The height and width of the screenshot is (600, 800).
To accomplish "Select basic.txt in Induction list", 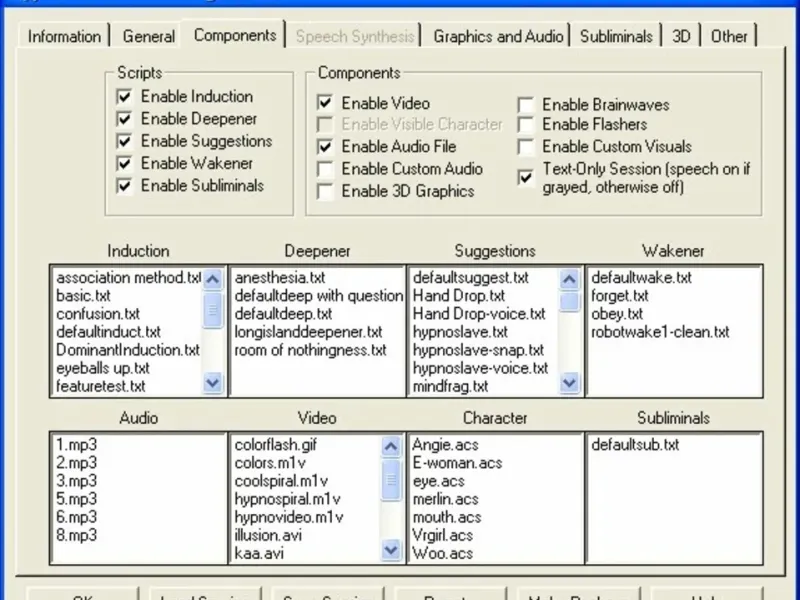I will click(x=83, y=296).
